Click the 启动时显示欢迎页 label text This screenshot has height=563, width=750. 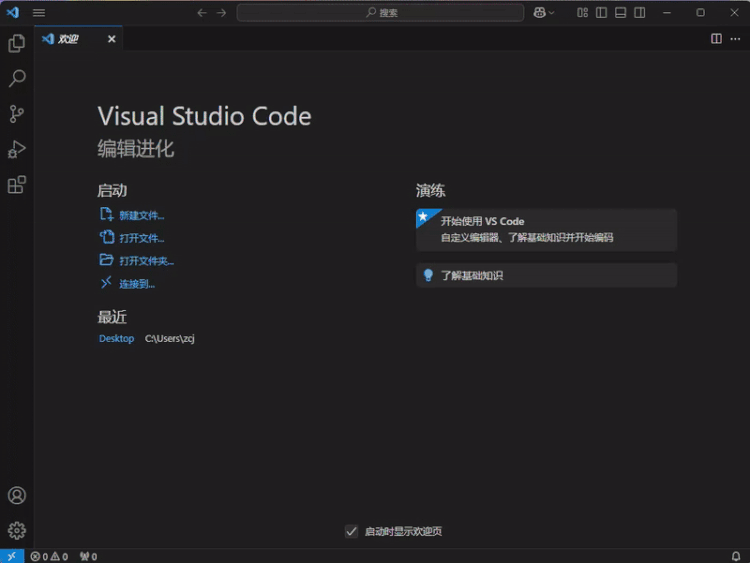coord(403,531)
